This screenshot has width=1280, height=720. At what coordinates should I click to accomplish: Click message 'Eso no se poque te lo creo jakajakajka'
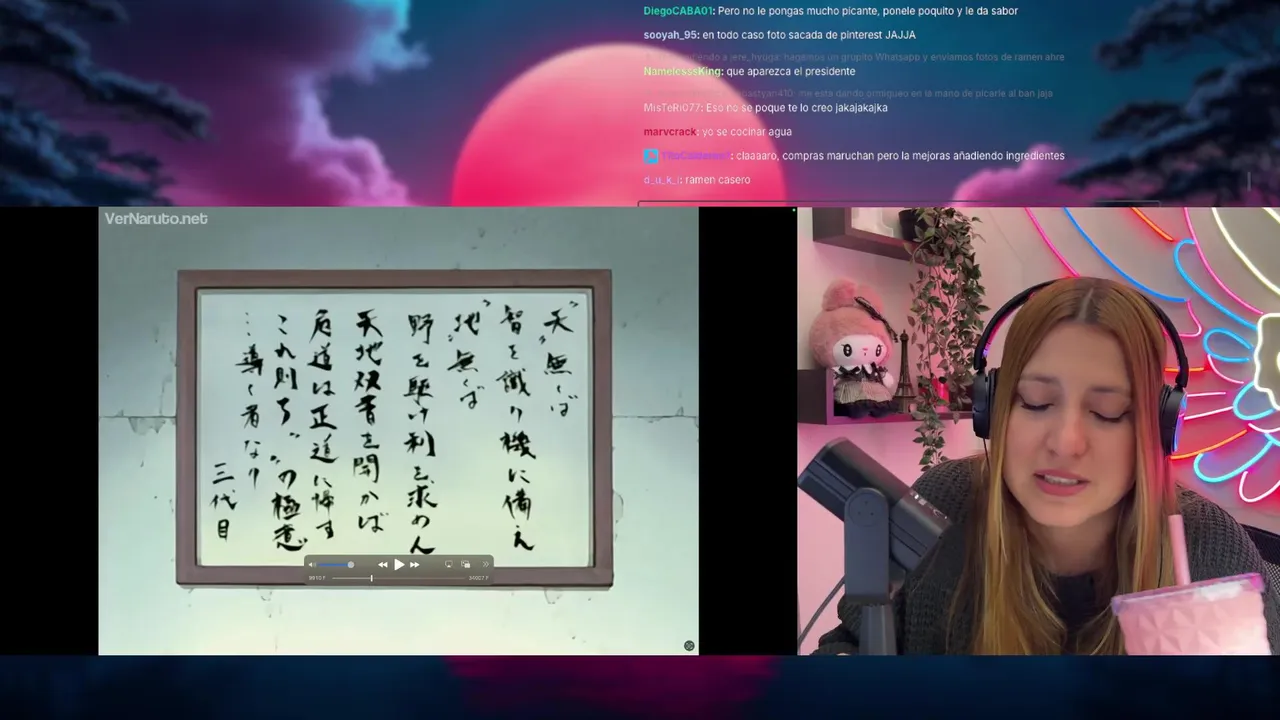tap(797, 108)
